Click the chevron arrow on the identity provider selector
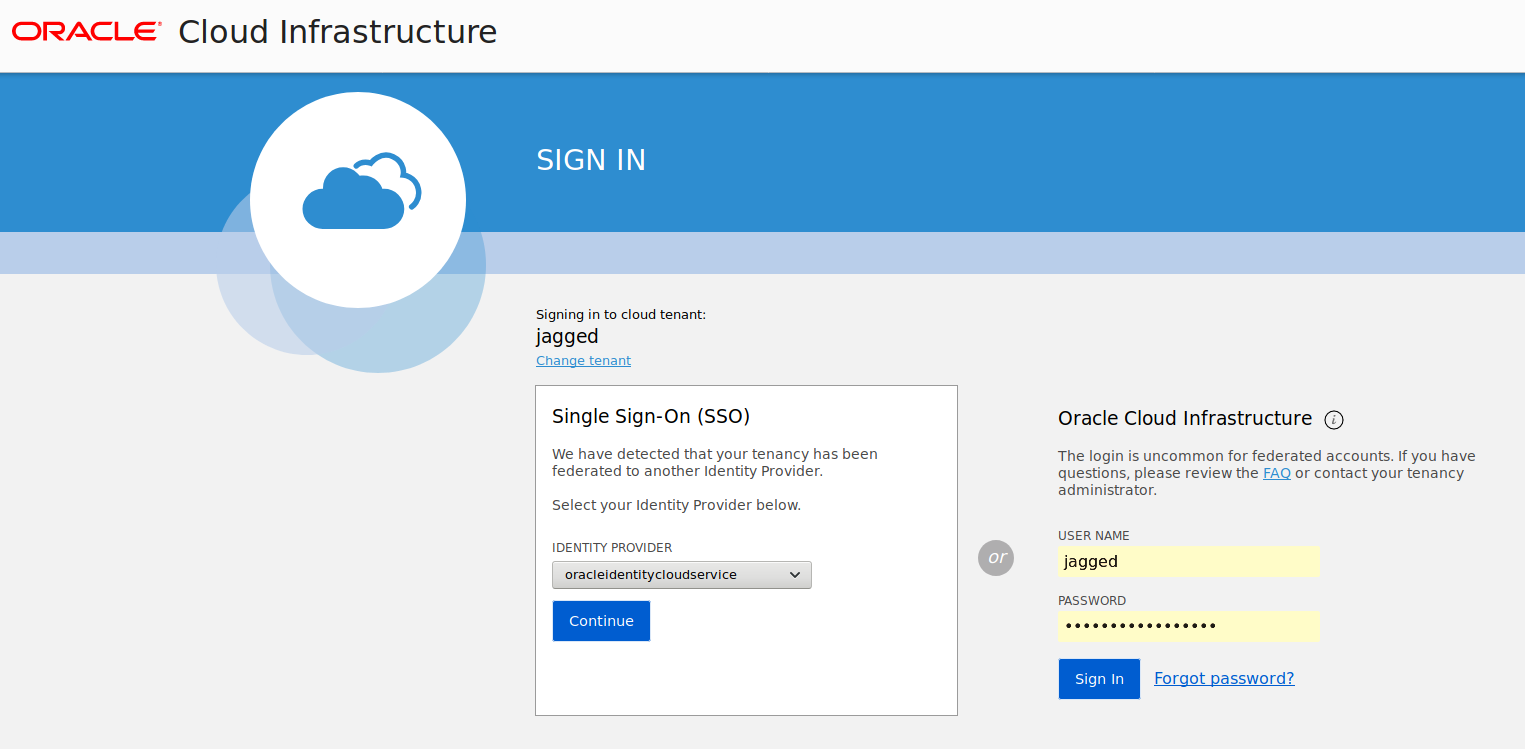 click(x=795, y=574)
